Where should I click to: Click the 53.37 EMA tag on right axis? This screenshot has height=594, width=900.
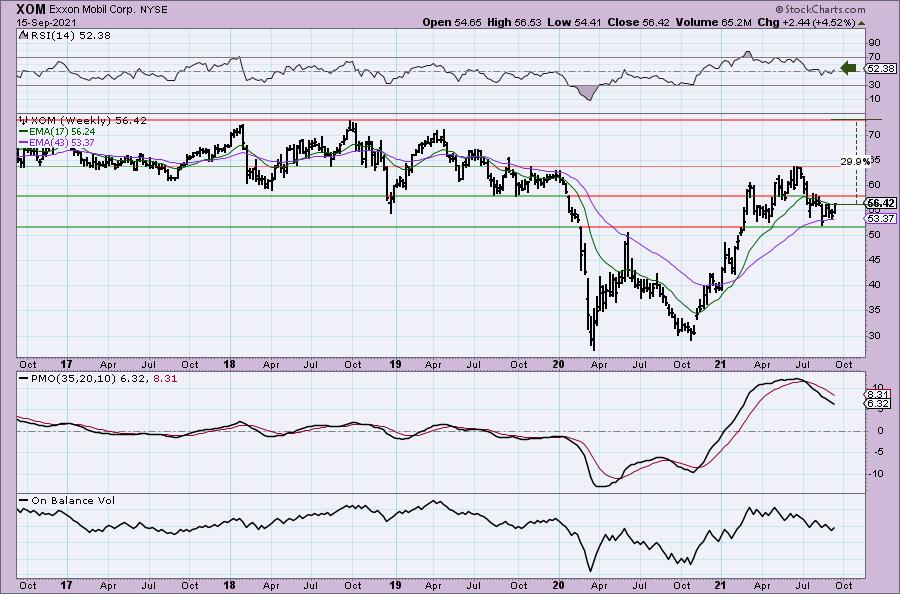click(x=881, y=219)
